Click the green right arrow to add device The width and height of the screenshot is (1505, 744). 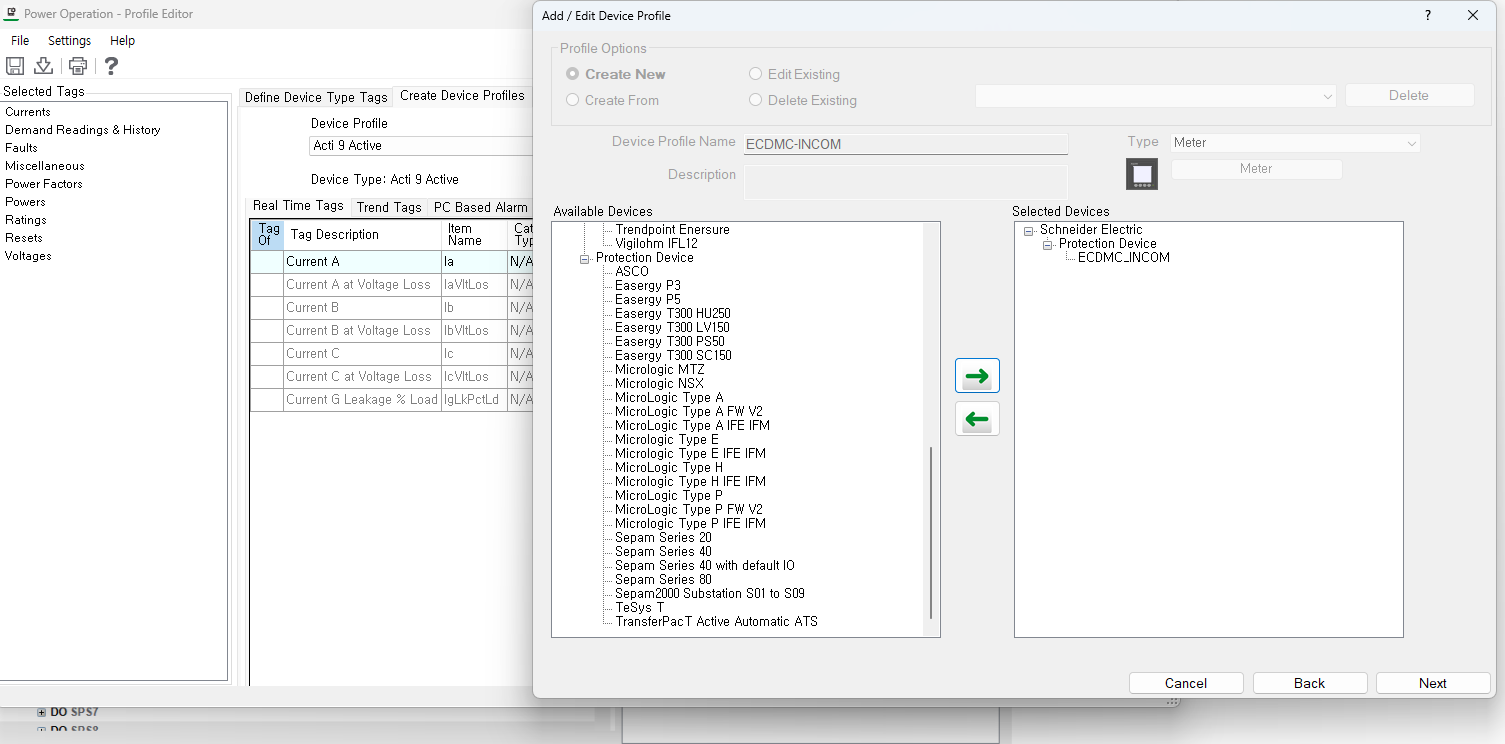click(x=977, y=376)
